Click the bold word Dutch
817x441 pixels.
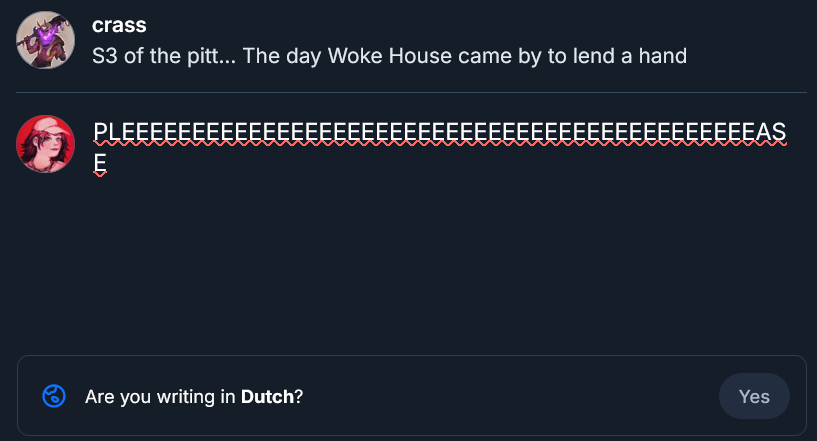pos(267,397)
